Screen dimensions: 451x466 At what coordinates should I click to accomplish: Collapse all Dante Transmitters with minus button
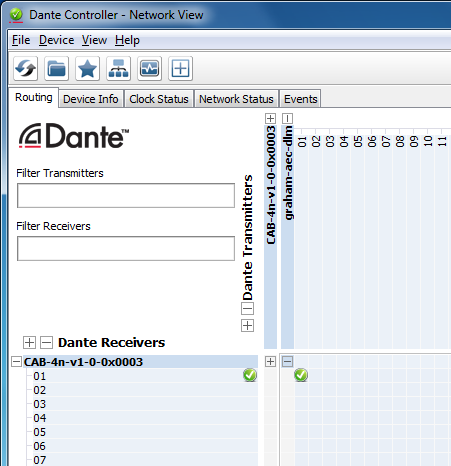[x=247, y=309]
